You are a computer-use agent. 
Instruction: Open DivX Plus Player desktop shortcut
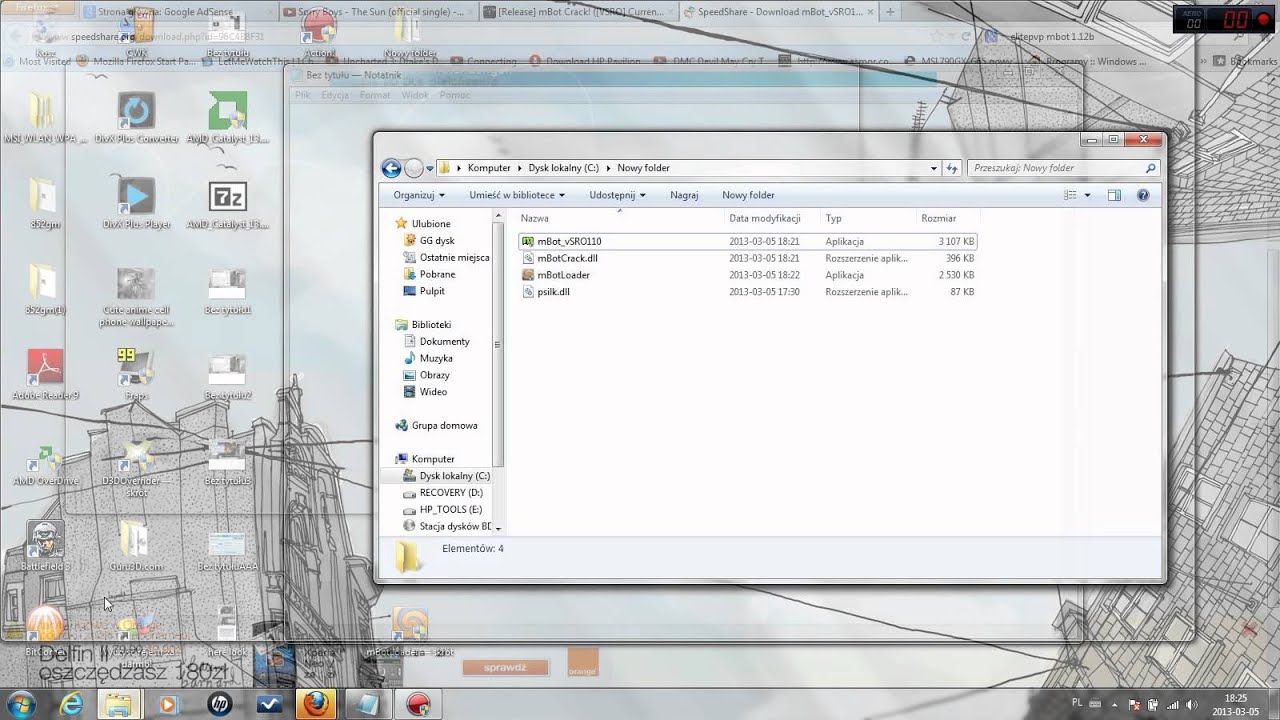136,205
